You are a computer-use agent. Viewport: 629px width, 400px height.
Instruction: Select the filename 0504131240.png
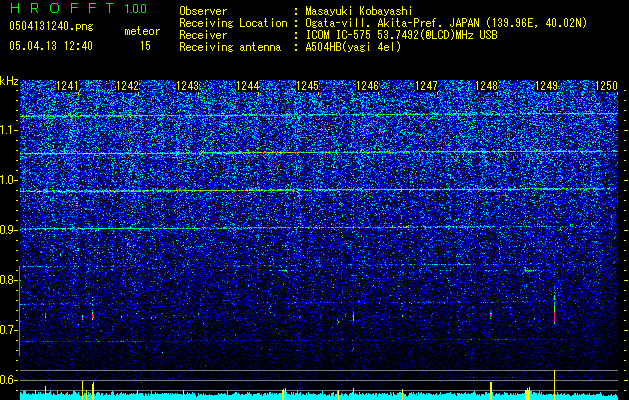51,26
